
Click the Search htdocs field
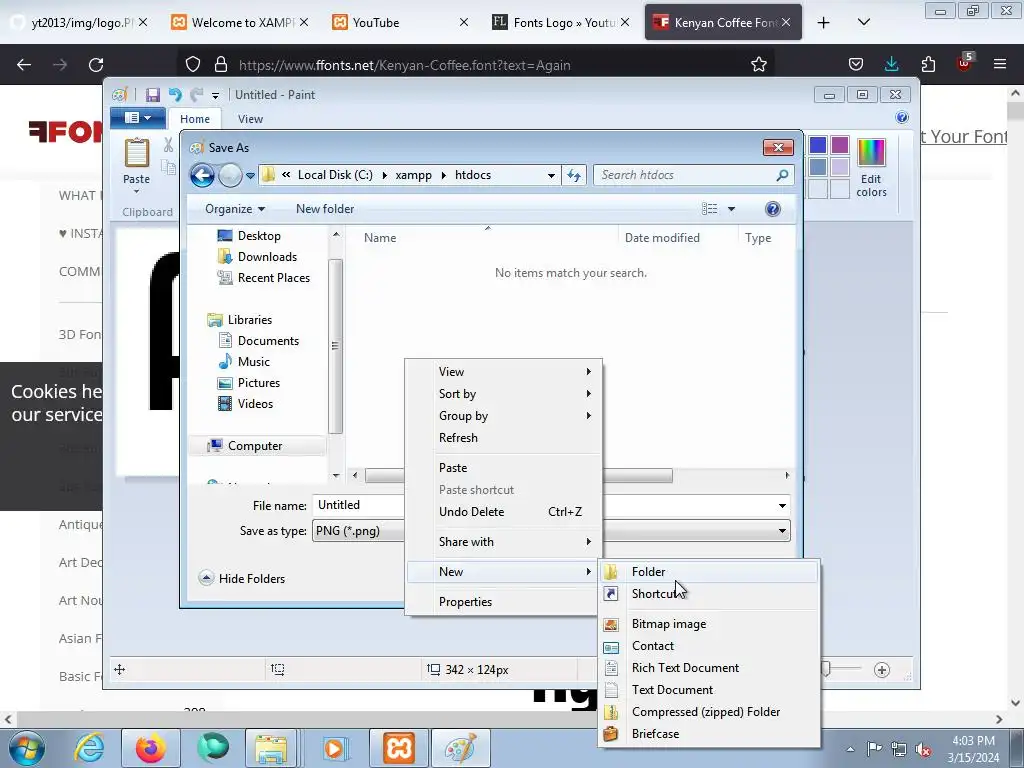coord(686,175)
